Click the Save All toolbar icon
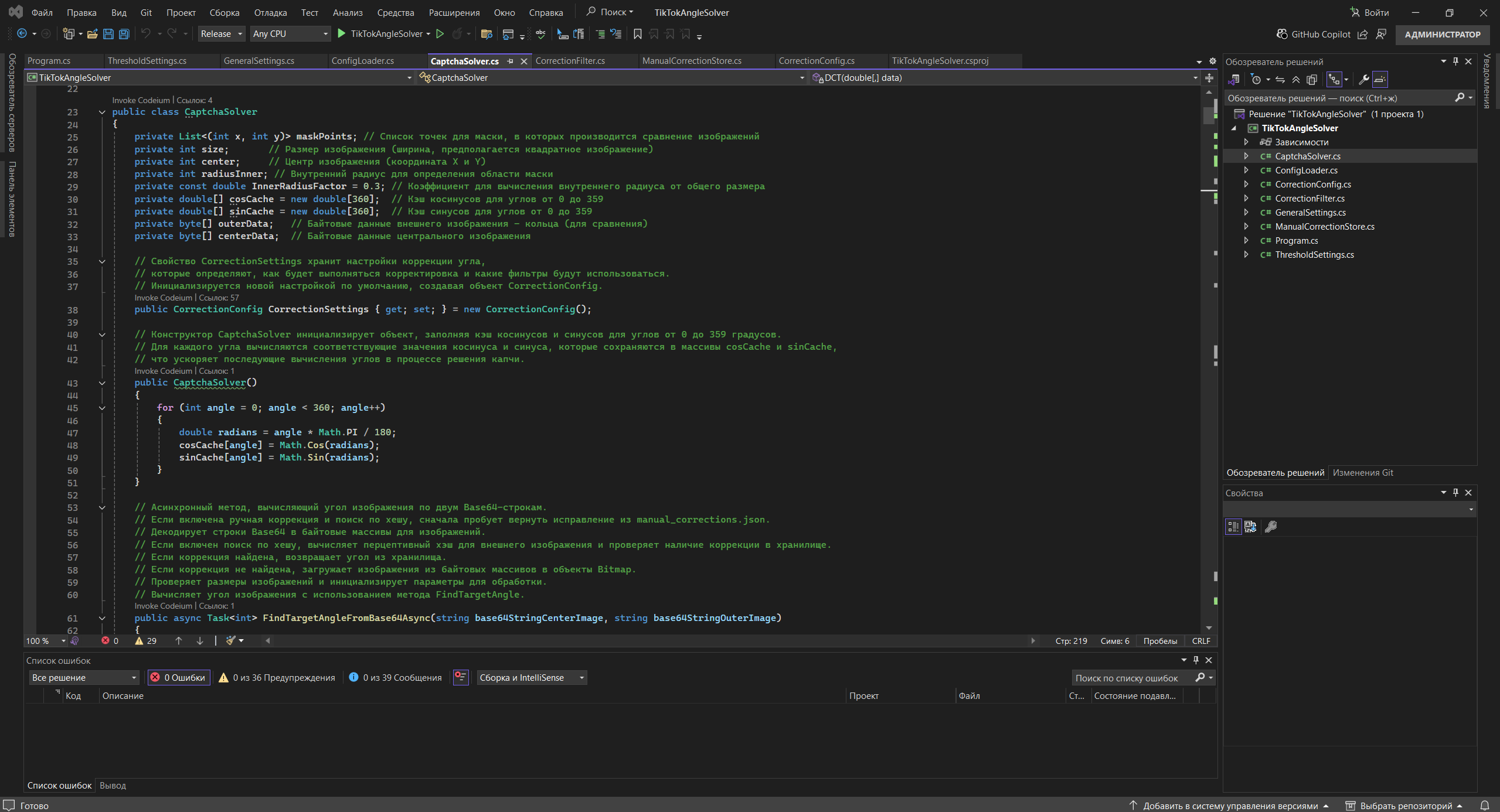Screen dimensions: 1500x812 (124, 34)
